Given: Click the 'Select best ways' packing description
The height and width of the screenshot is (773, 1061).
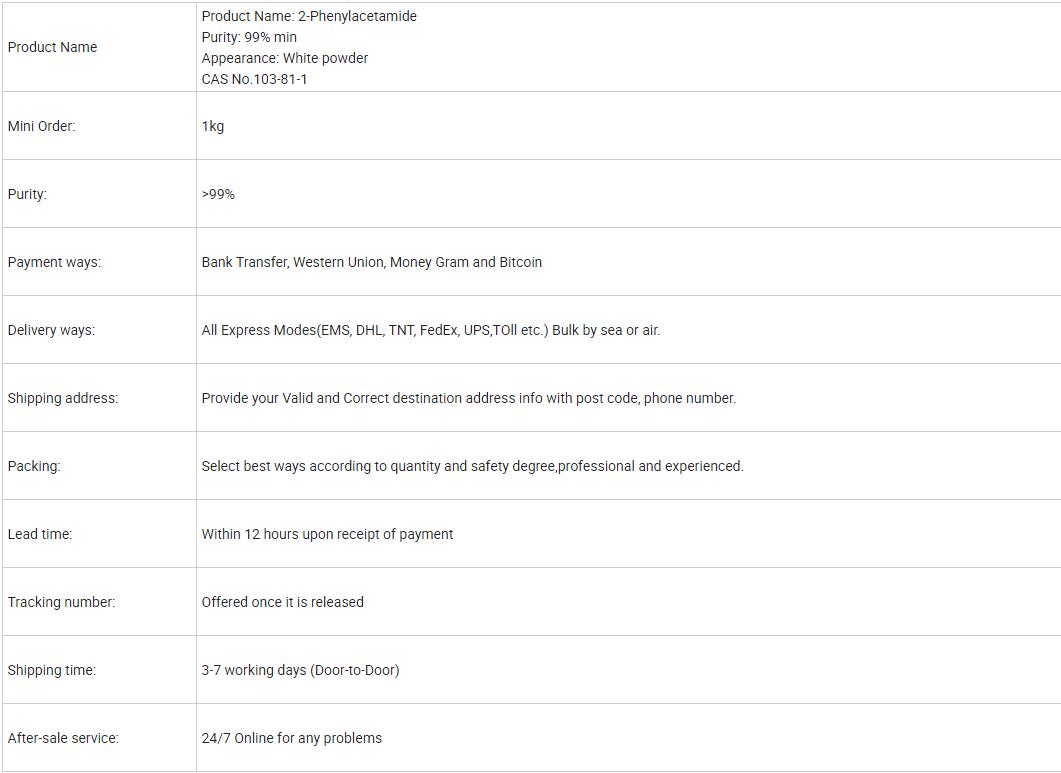Looking at the screenshot, I should [x=472, y=466].
